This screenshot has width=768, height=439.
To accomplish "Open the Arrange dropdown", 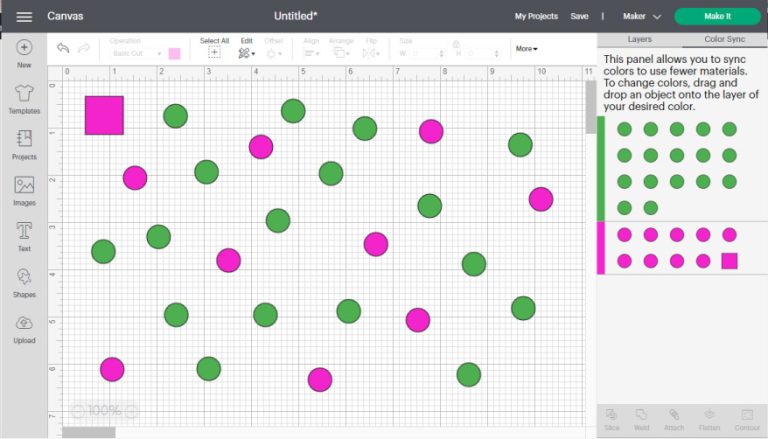I will point(340,53).
